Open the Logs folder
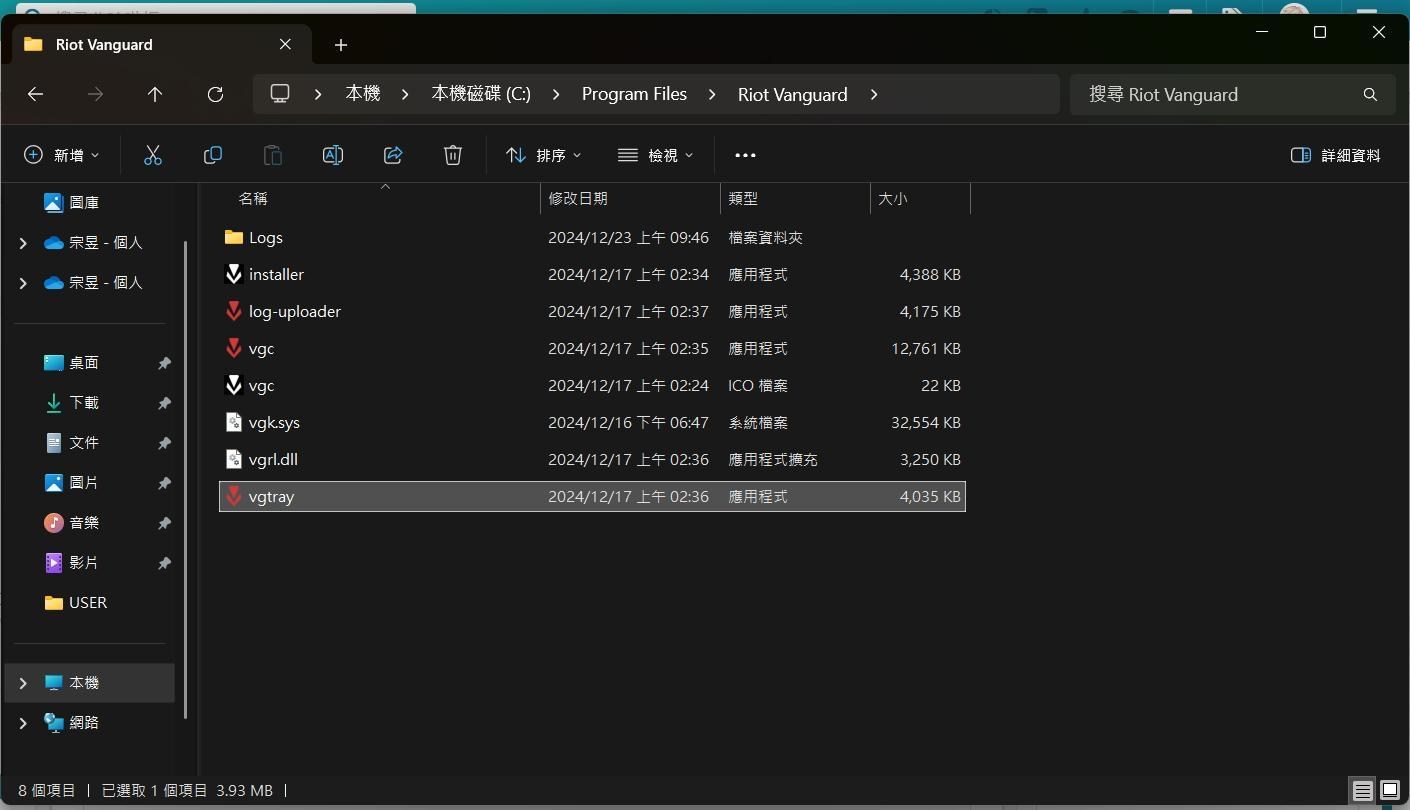1410x810 pixels. 266,237
